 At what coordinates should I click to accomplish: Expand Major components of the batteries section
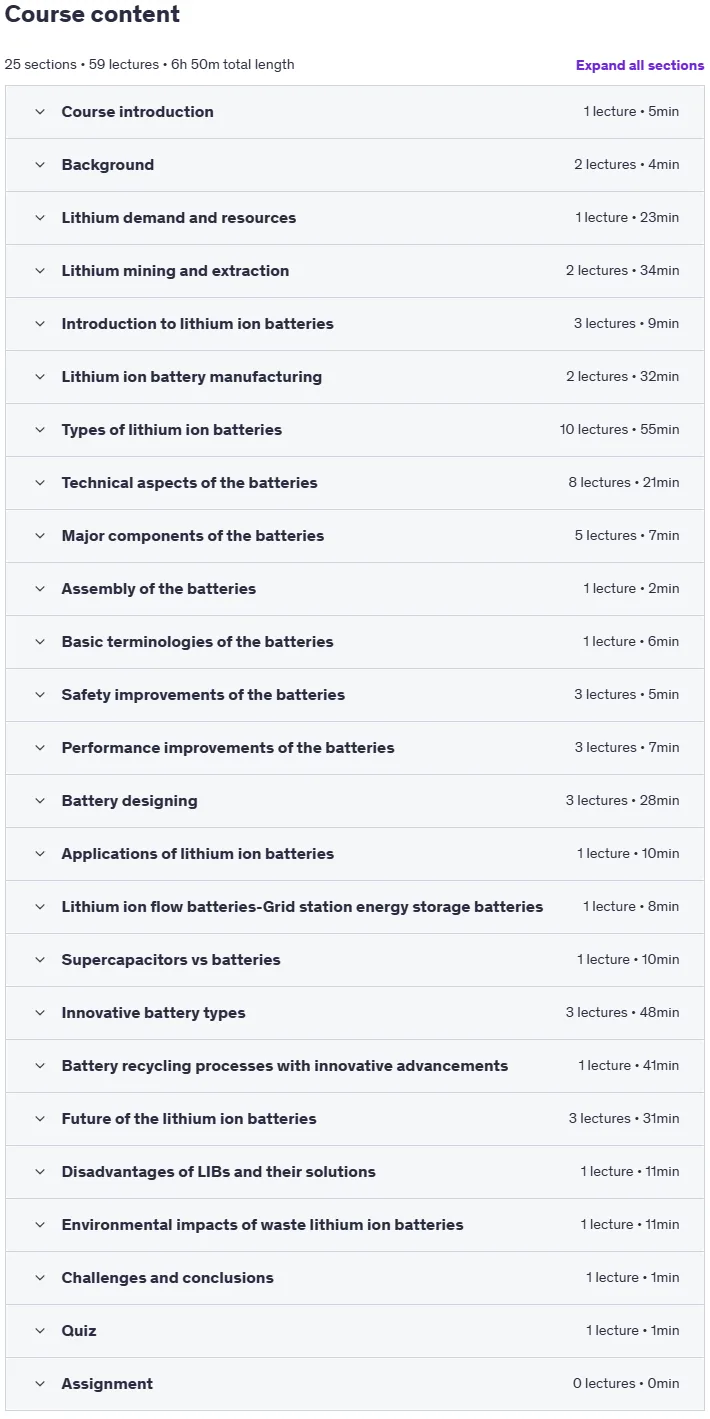[x=355, y=536]
